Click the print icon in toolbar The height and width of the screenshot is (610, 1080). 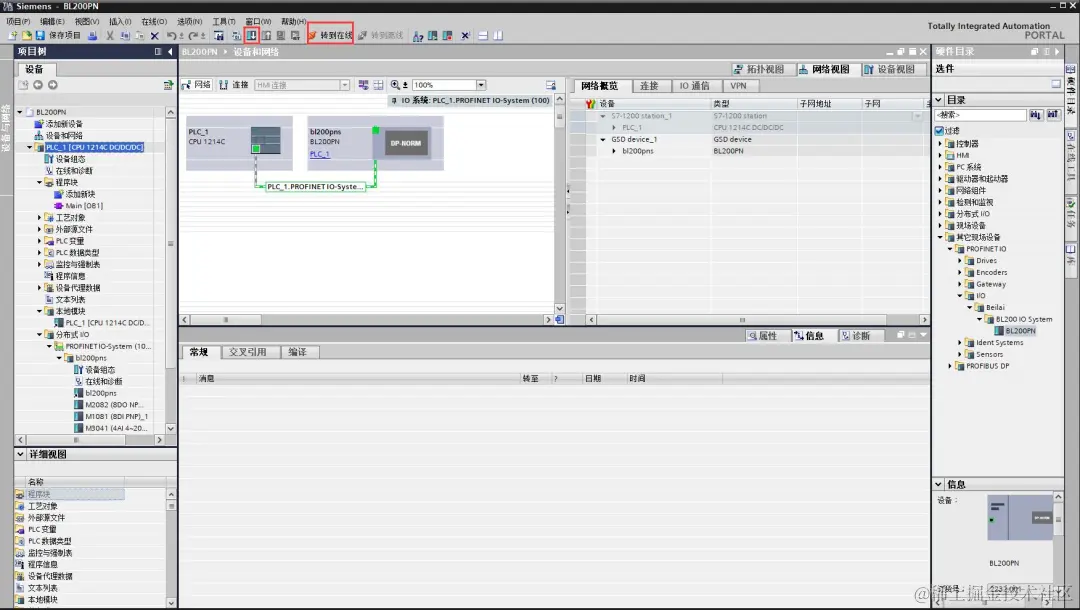[92, 35]
